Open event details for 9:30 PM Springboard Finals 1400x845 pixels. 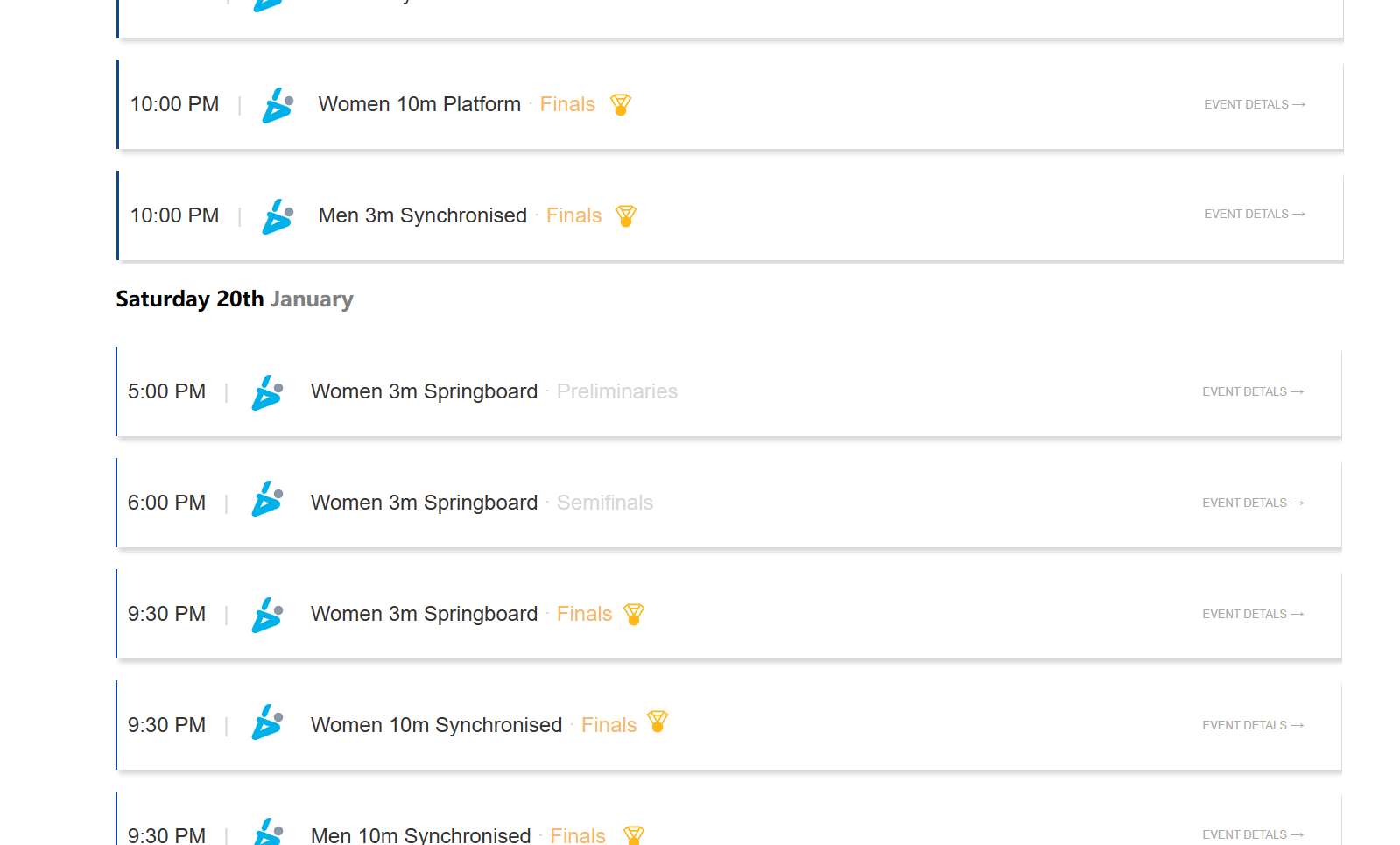(x=1252, y=614)
